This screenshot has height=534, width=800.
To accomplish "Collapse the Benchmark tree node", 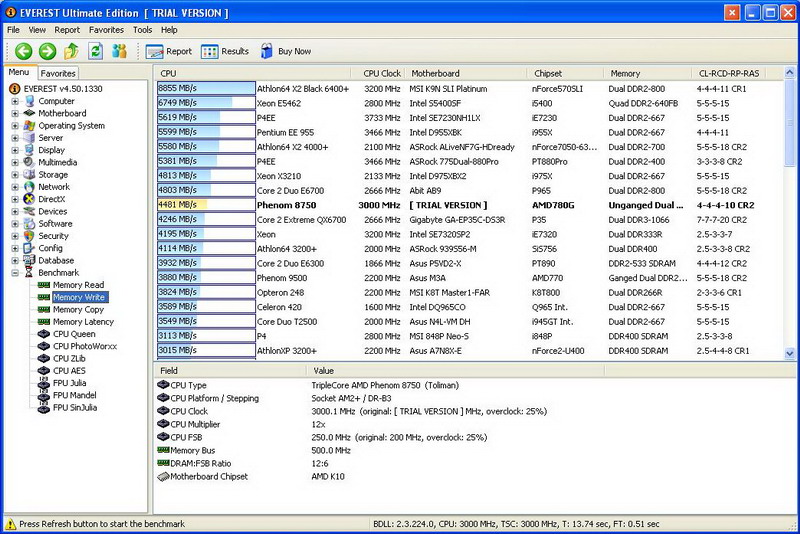I will (15, 273).
